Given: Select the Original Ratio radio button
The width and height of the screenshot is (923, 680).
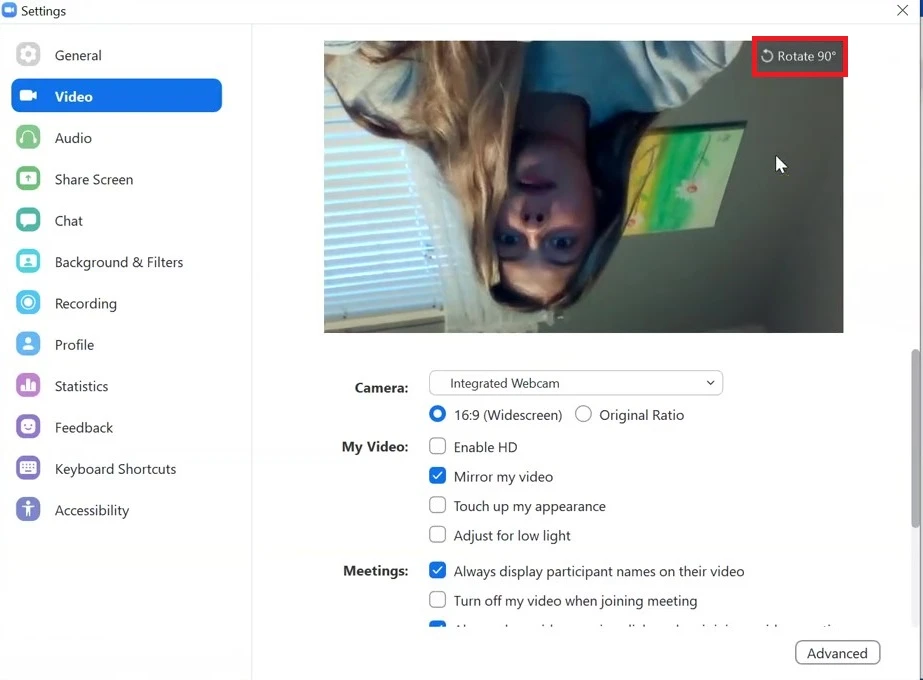Looking at the screenshot, I should [x=584, y=414].
